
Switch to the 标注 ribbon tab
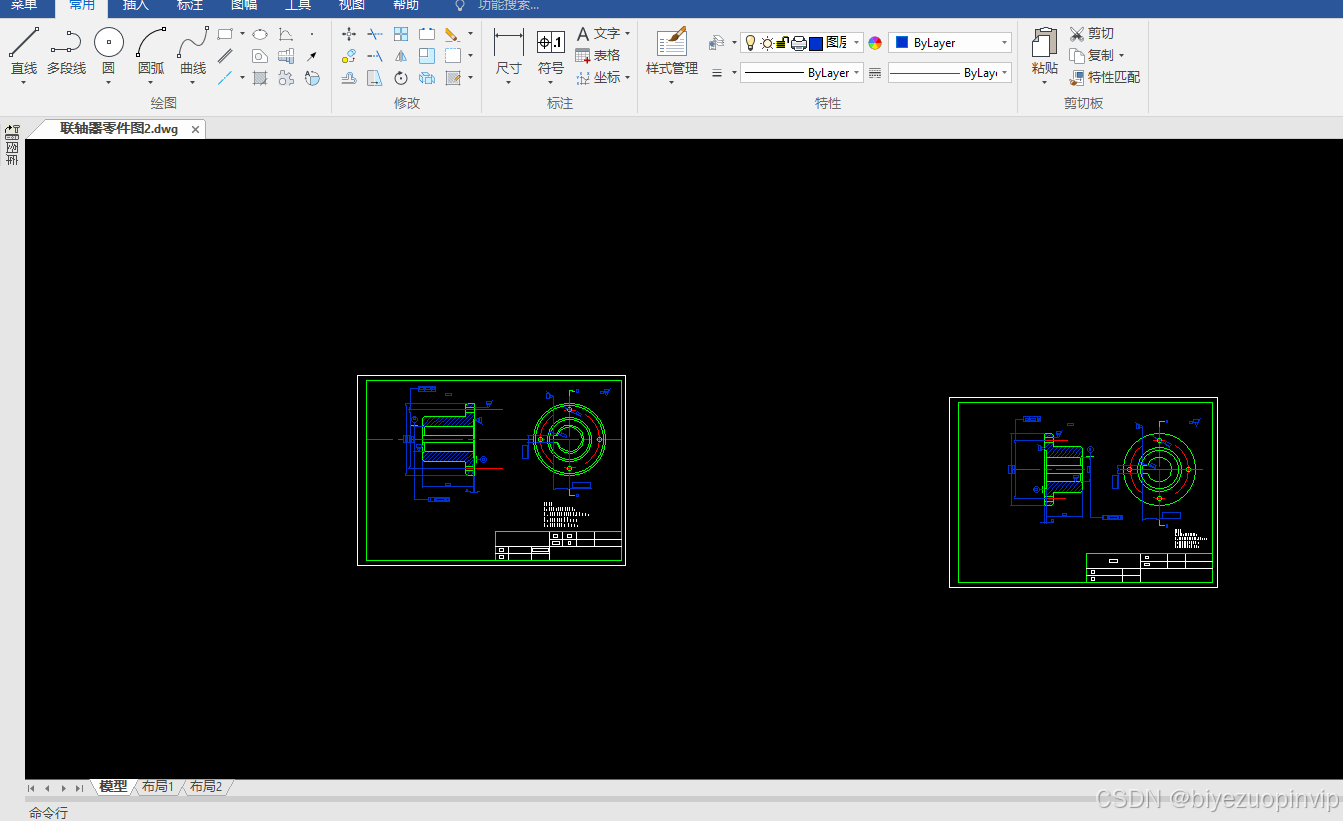pyautogui.click(x=190, y=5)
